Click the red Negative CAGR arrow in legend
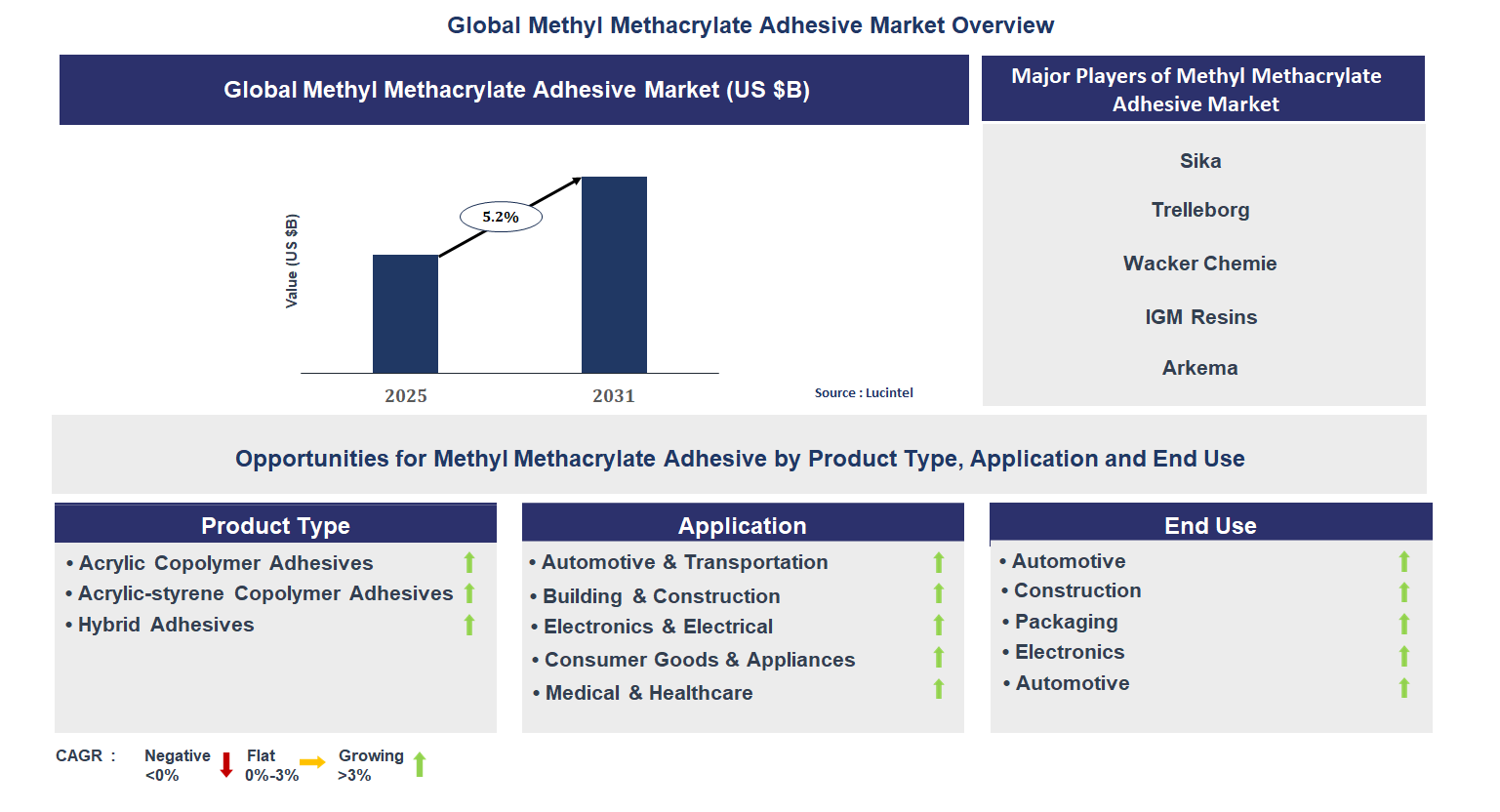1500x812 pixels. [227, 764]
